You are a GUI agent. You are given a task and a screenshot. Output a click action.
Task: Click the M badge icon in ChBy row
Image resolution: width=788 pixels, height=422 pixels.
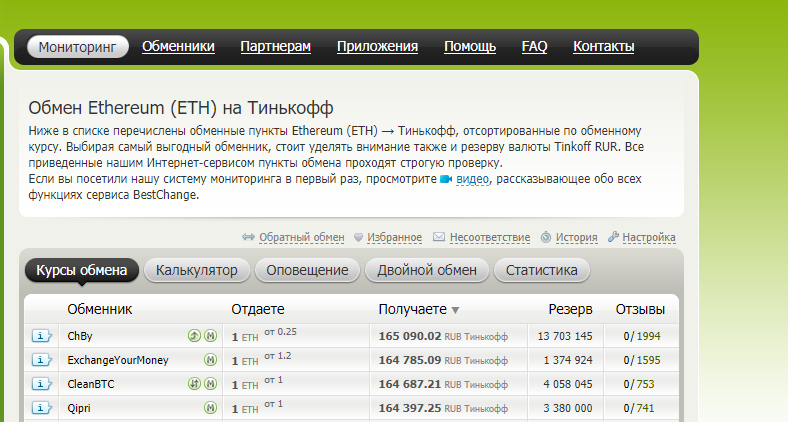click(211, 336)
